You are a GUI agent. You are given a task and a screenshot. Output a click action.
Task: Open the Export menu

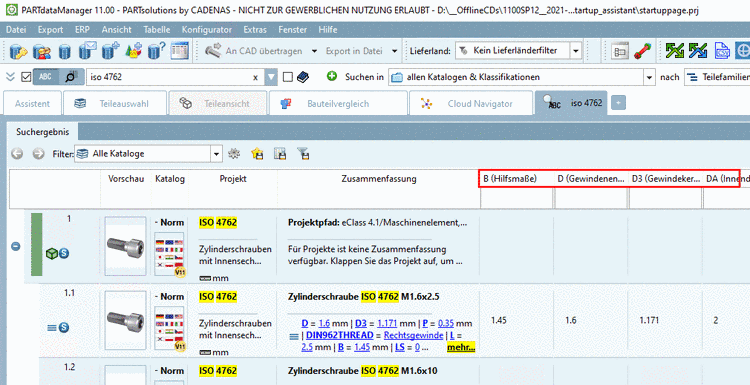(x=50, y=30)
